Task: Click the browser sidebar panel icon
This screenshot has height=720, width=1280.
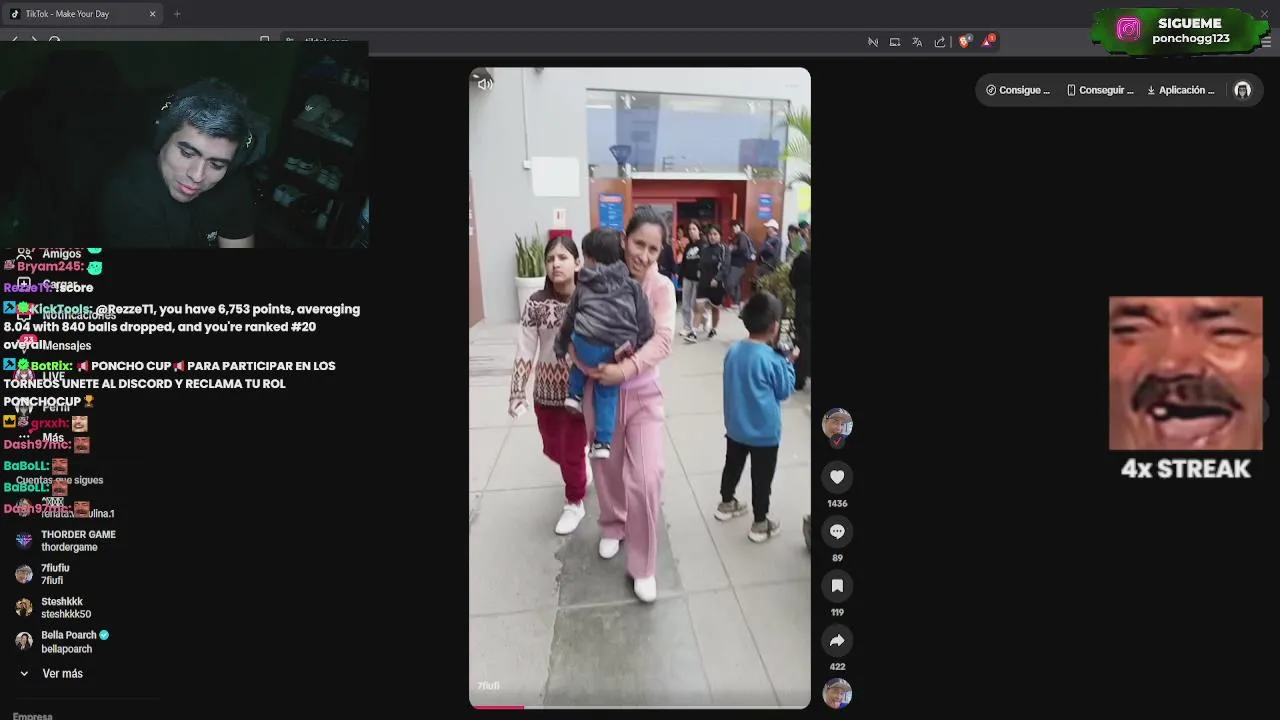Action: [895, 42]
